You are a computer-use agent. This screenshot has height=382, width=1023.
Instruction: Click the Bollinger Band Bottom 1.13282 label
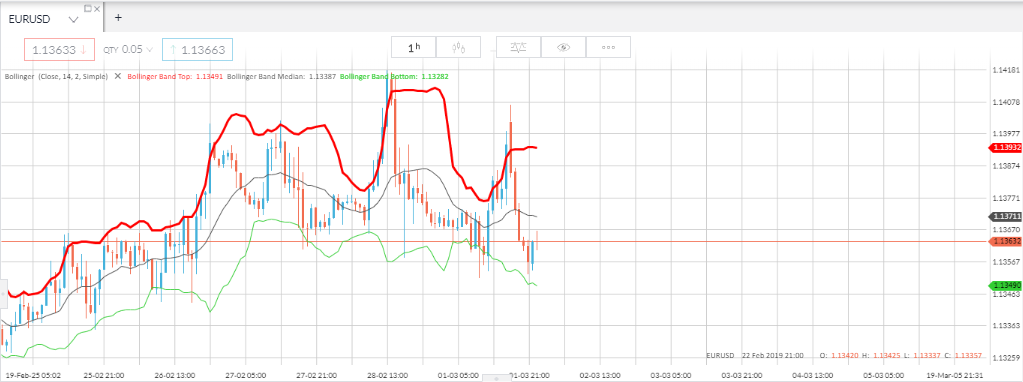tap(394, 76)
